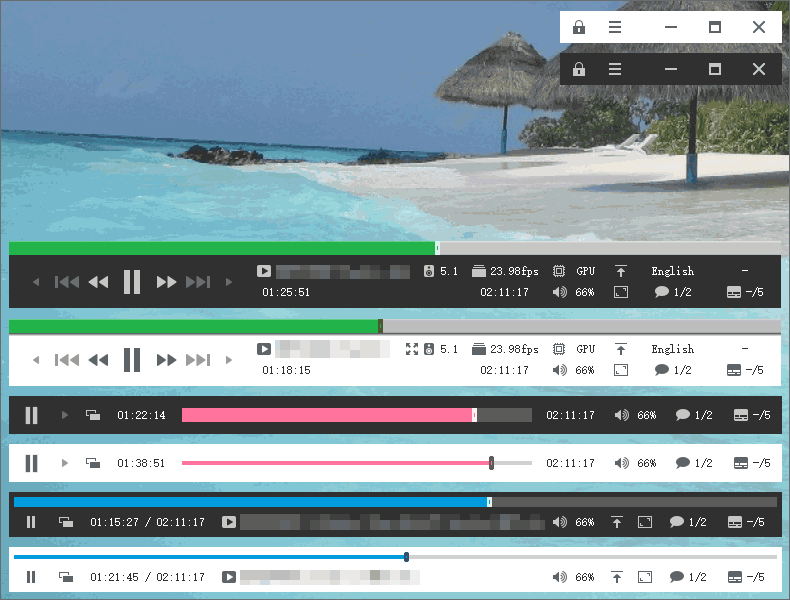This screenshot has height=600, width=790.
Task: Open the playlist icon in the 01:15:27 bar
Action: [x=66, y=522]
